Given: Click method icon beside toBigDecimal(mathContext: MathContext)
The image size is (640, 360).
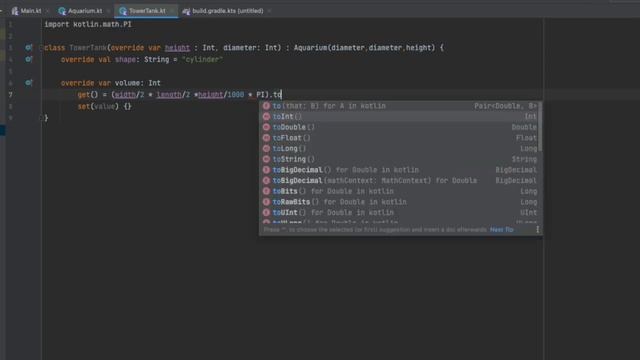Looking at the screenshot, I should (x=266, y=180).
